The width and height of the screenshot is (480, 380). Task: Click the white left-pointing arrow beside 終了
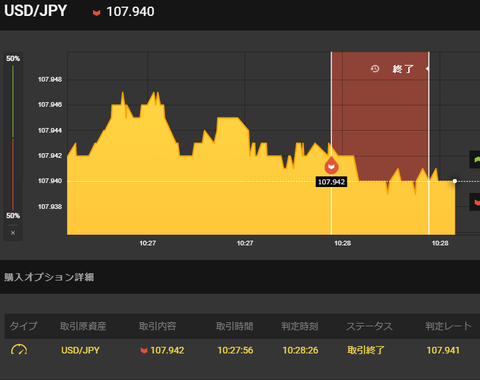click(427, 69)
